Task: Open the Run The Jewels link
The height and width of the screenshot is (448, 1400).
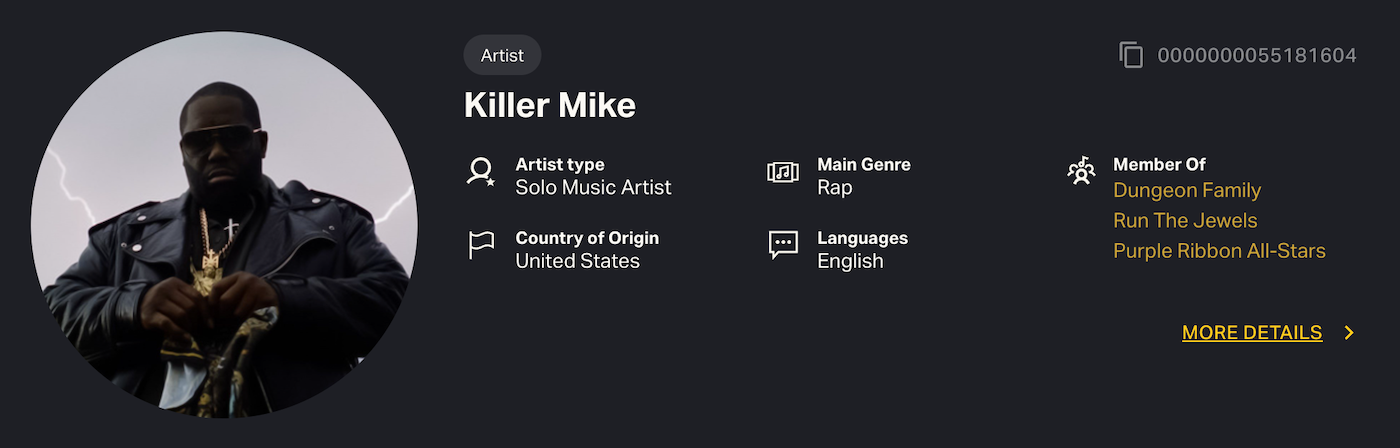Action: 1185,221
